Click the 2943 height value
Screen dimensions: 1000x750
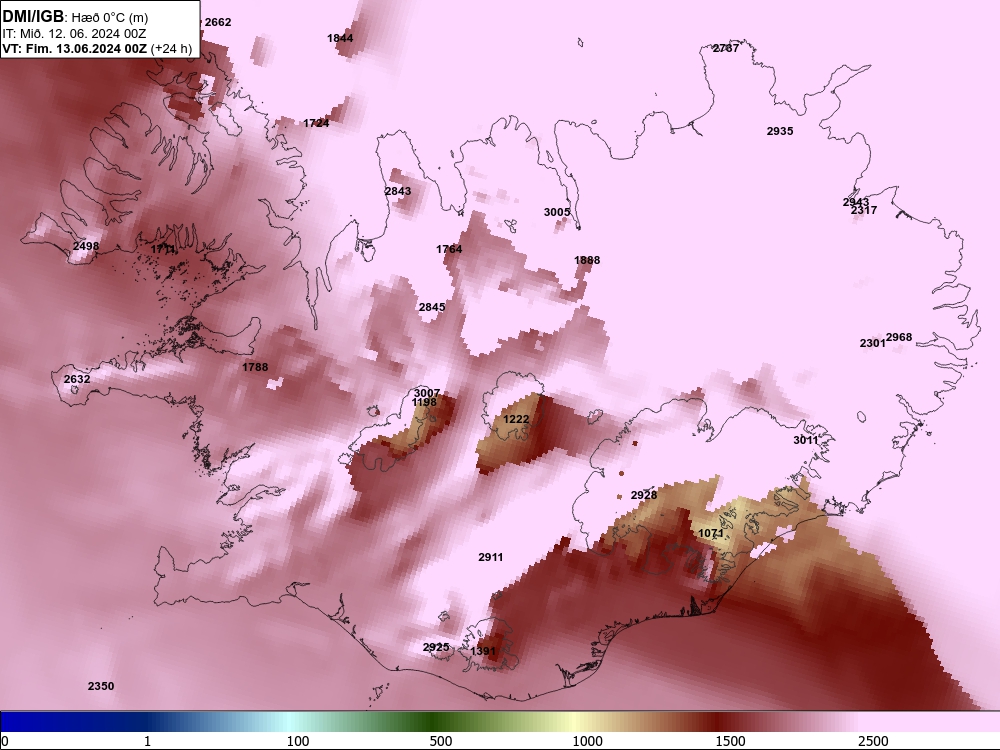[x=856, y=202]
